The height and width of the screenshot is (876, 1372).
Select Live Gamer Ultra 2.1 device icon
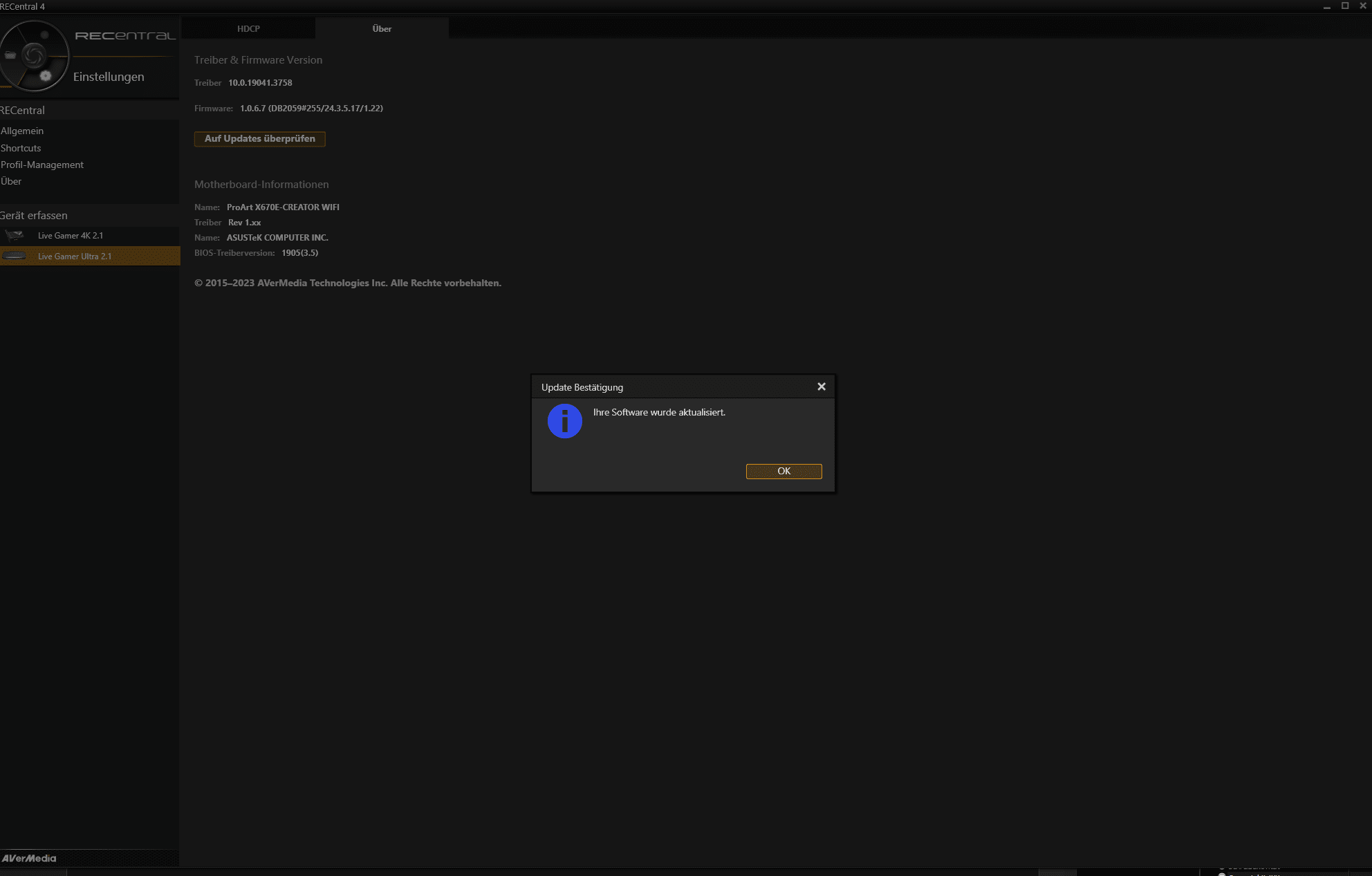(13, 255)
